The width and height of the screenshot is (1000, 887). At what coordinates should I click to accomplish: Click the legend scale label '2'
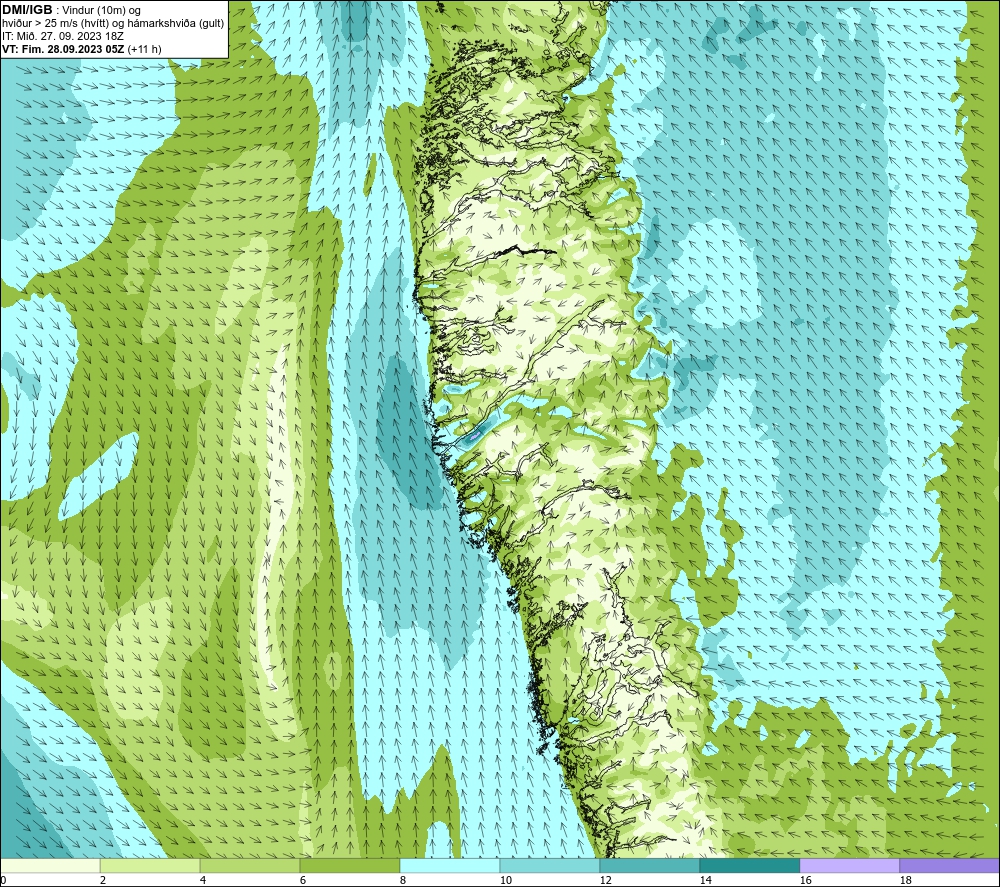click(x=103, y=881)
